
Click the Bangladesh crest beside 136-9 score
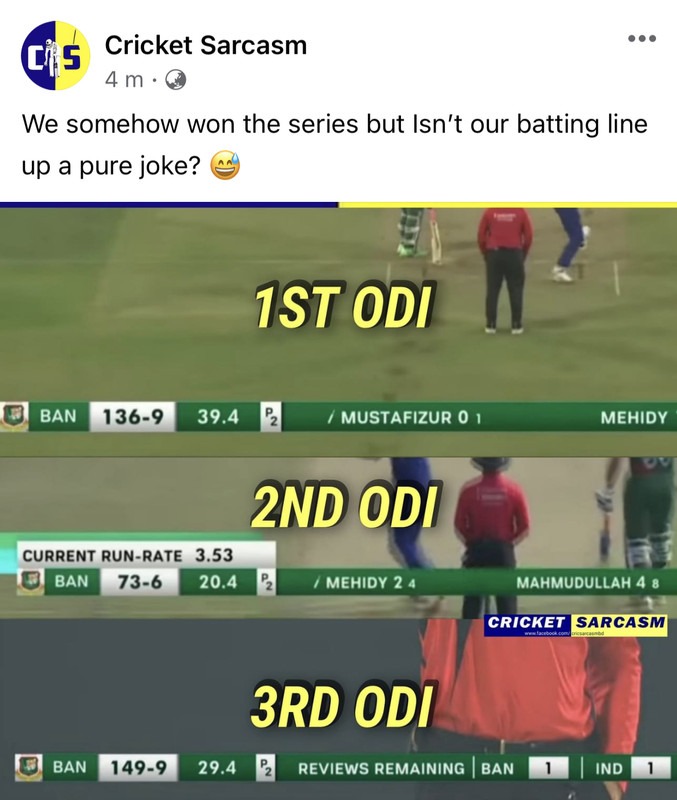[14, 416]
